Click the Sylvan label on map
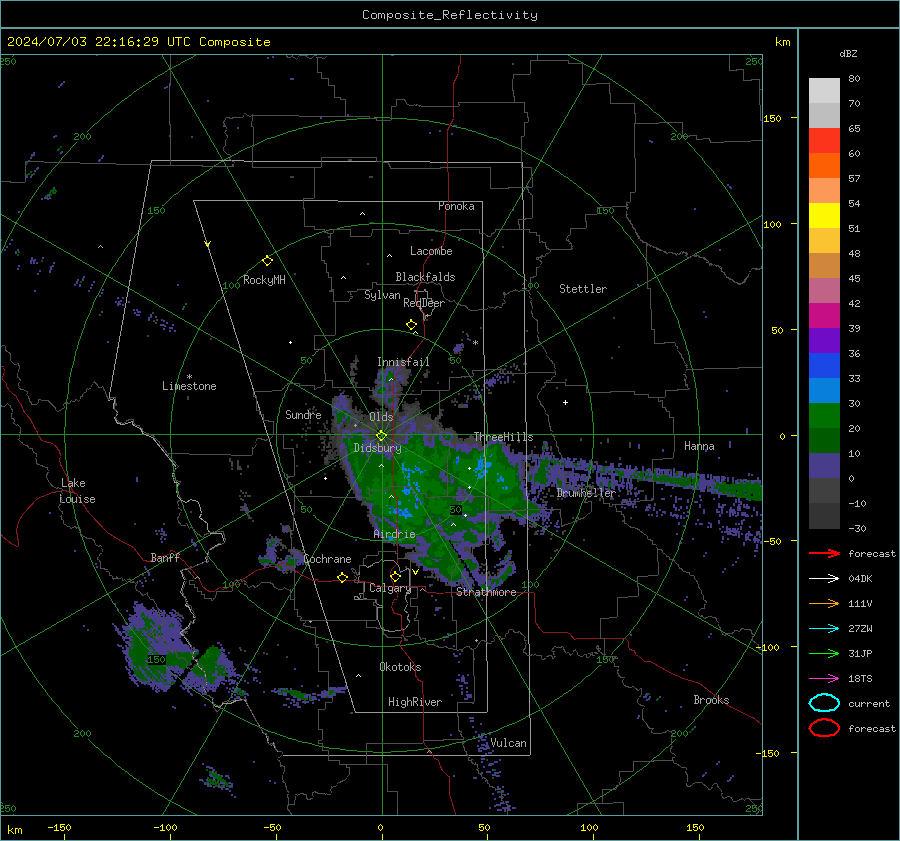The image size is (900, 841). [x=382, y=295]
